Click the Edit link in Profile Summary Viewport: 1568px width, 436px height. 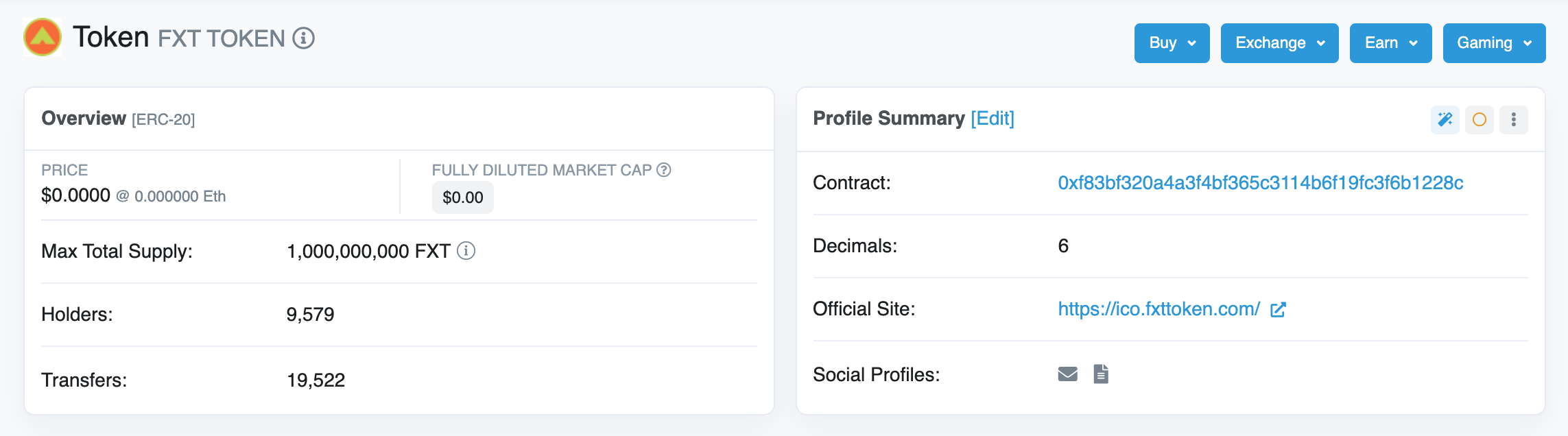click(x=993, y=119)
